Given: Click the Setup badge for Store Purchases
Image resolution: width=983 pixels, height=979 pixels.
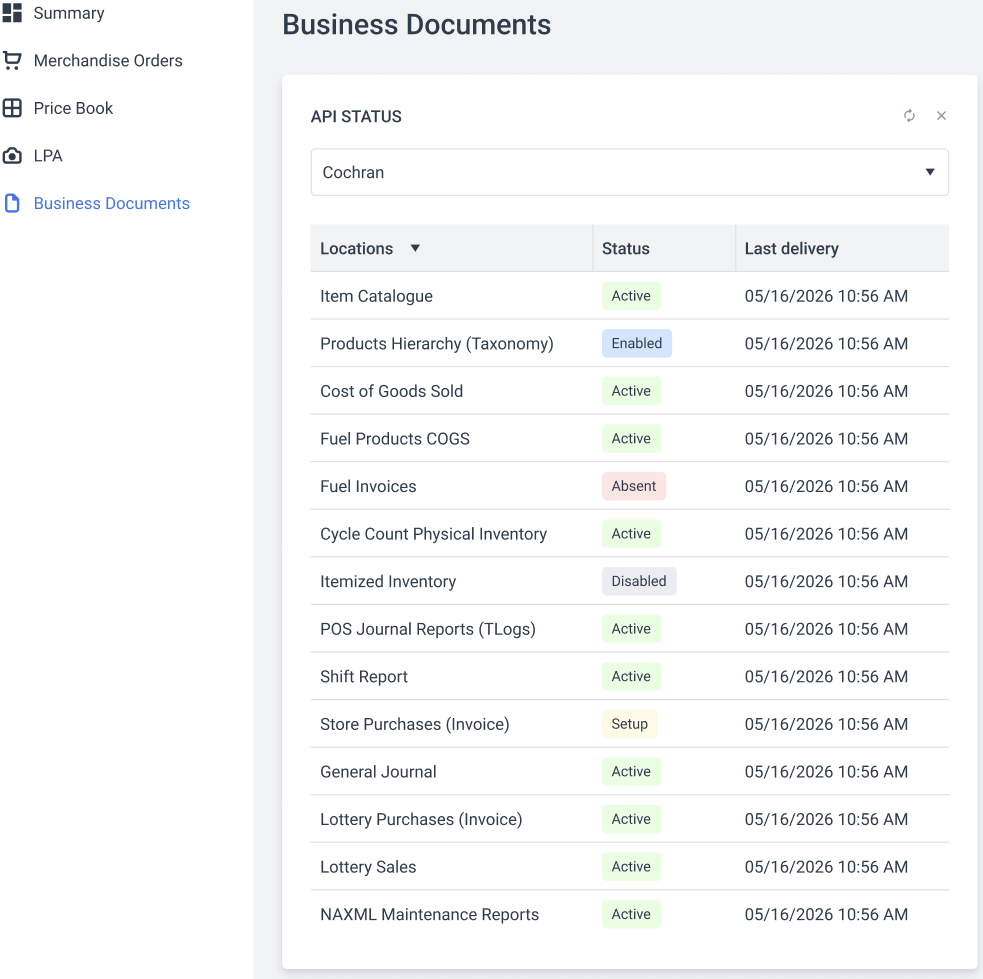Looking at the screenshot, I should (x=629, y=724).
